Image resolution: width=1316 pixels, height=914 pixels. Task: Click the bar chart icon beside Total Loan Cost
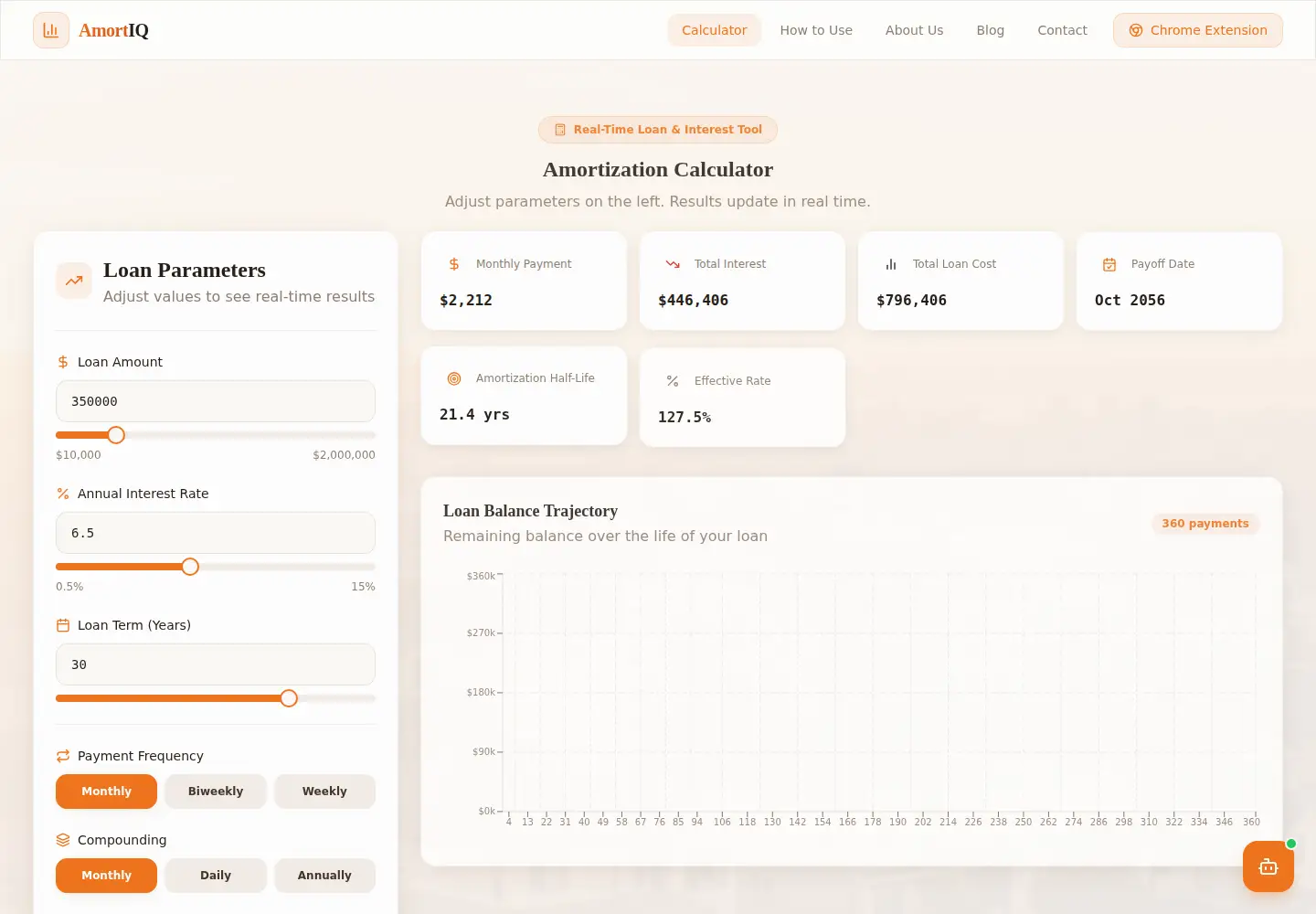point(891,264)
